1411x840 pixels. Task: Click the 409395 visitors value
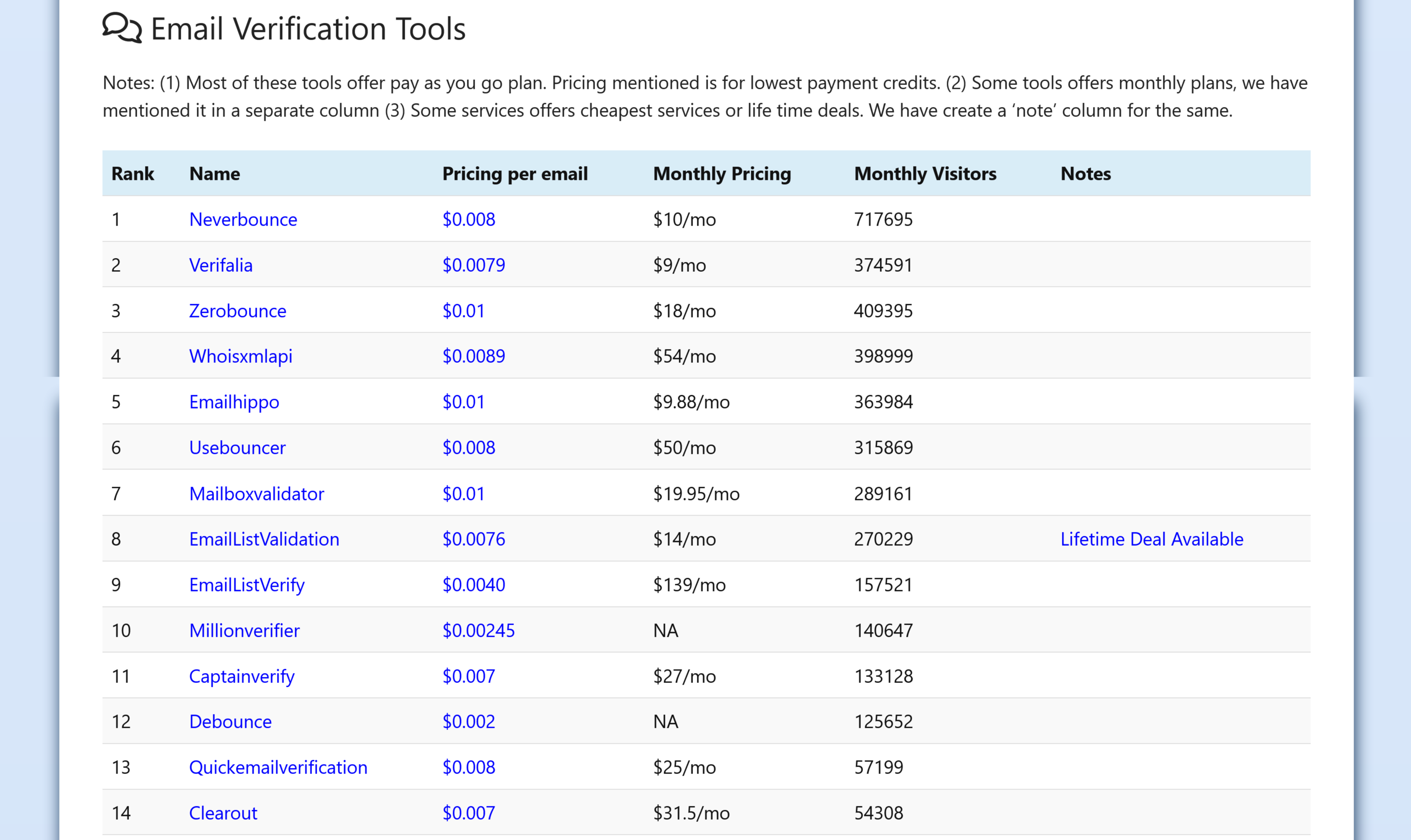[x=884, y=311]
